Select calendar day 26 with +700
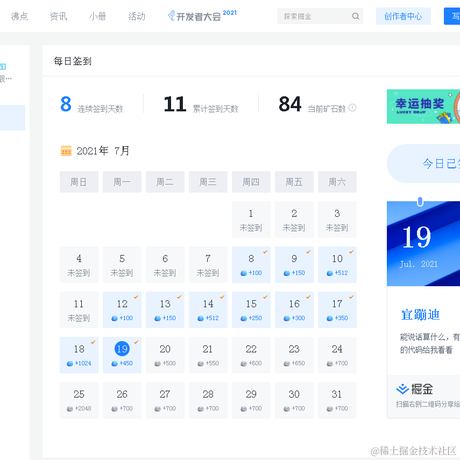The image size is (460, 460). 122,400
